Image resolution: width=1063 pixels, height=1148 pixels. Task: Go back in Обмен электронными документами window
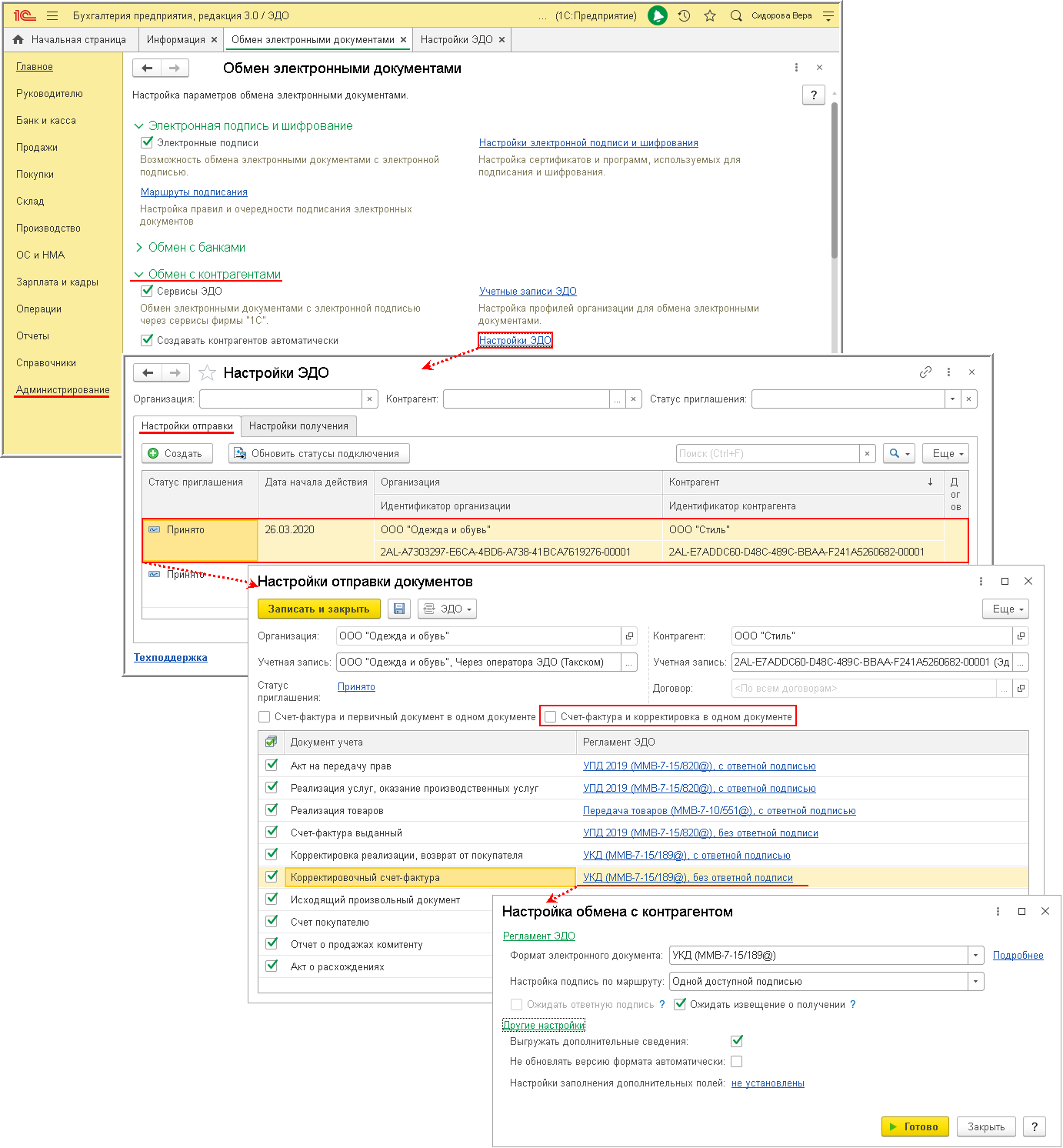point(147,68)
